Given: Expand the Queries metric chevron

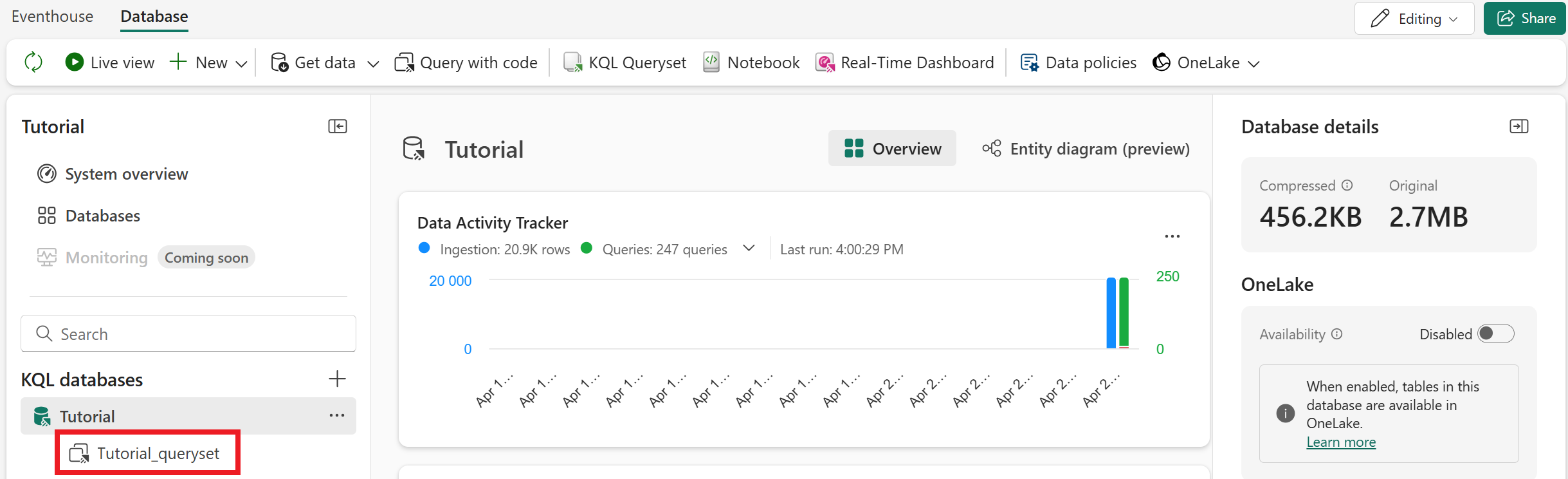Looking at the screenshot, I should [749, 249].
